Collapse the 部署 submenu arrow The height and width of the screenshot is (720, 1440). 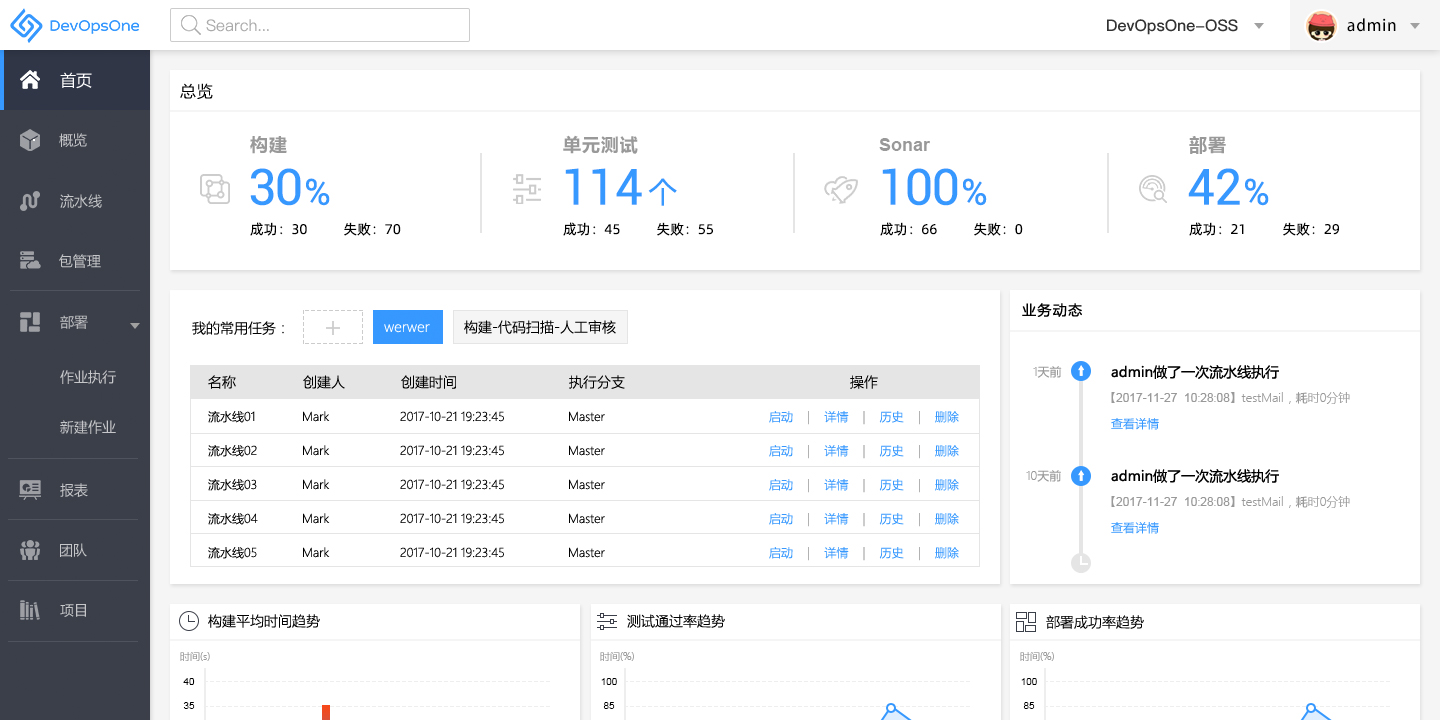tap(134, 325)
